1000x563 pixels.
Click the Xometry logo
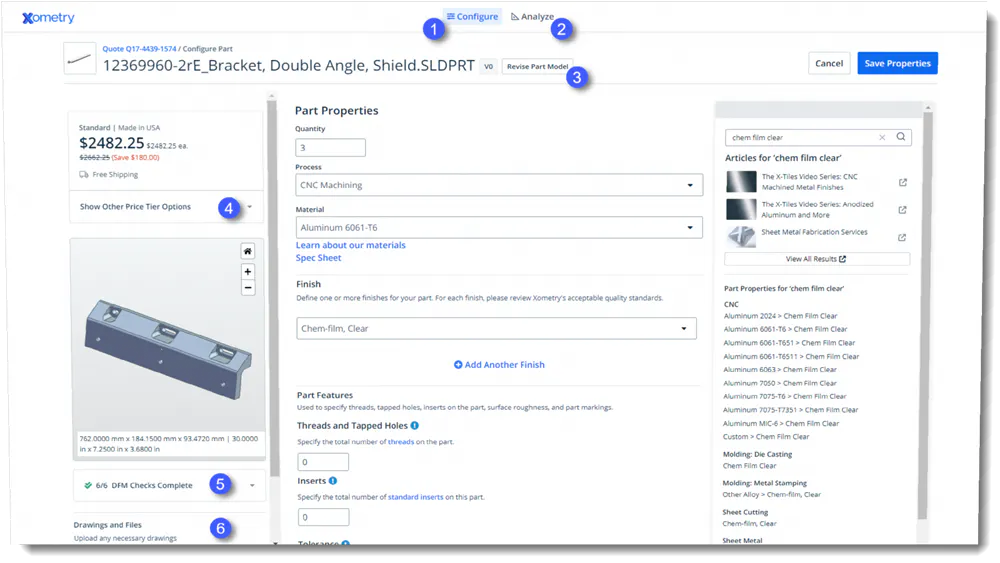coord(48,17)
